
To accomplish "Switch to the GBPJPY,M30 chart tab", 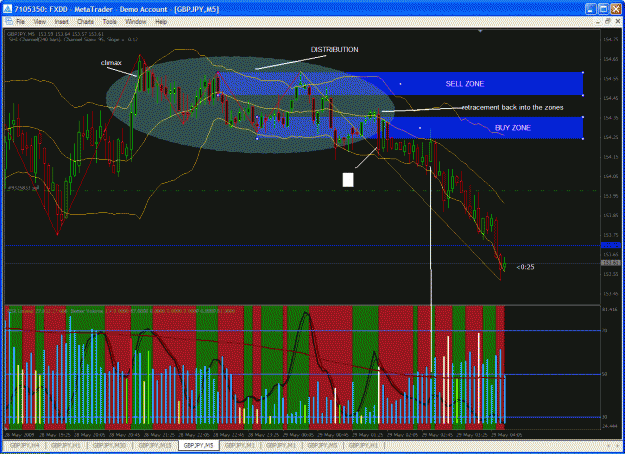I will (x=109, y=445).
